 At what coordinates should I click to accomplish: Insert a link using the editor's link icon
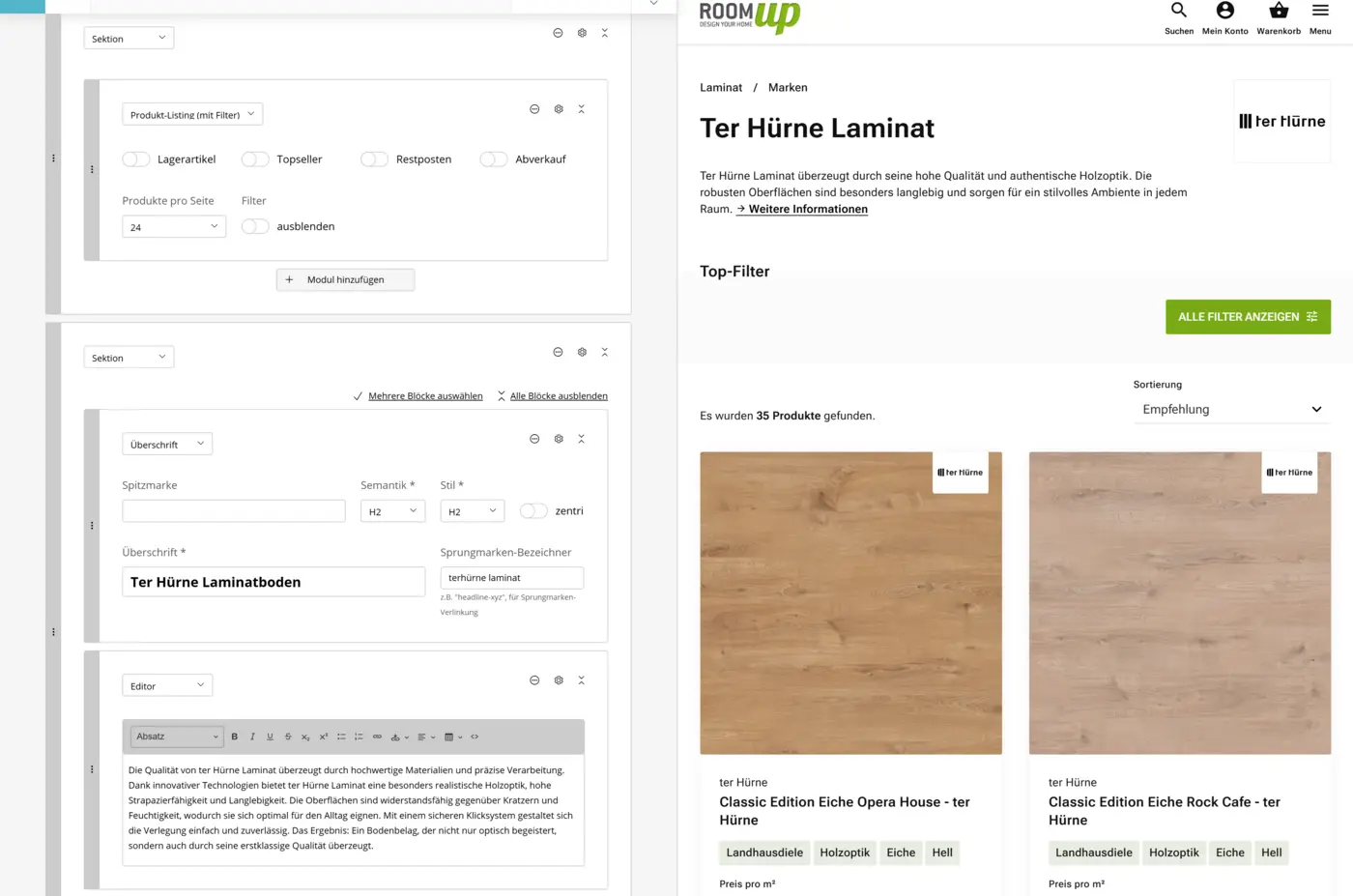(x=377, y=737)
